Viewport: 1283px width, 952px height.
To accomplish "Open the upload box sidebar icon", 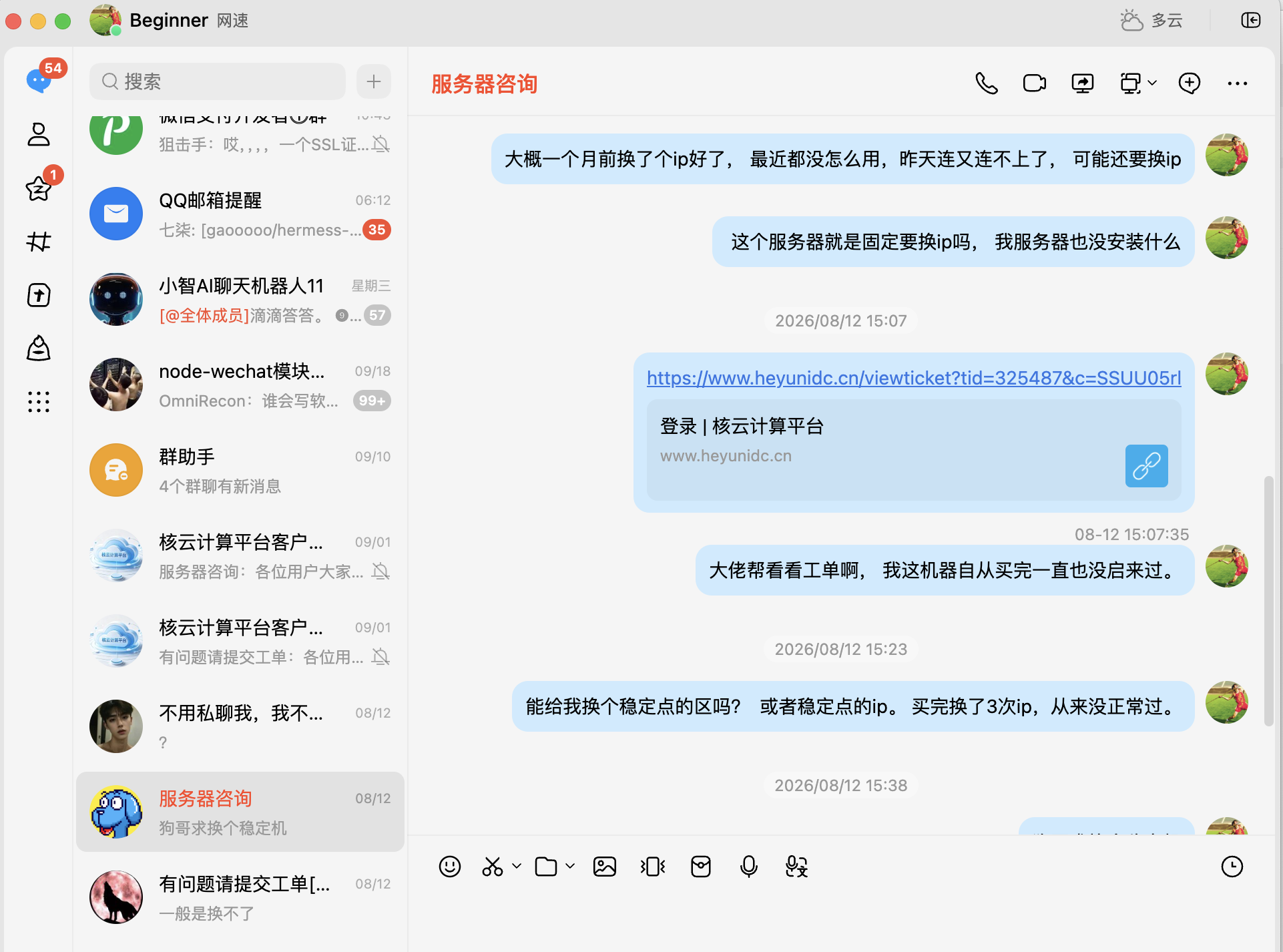I will (39, 294).
